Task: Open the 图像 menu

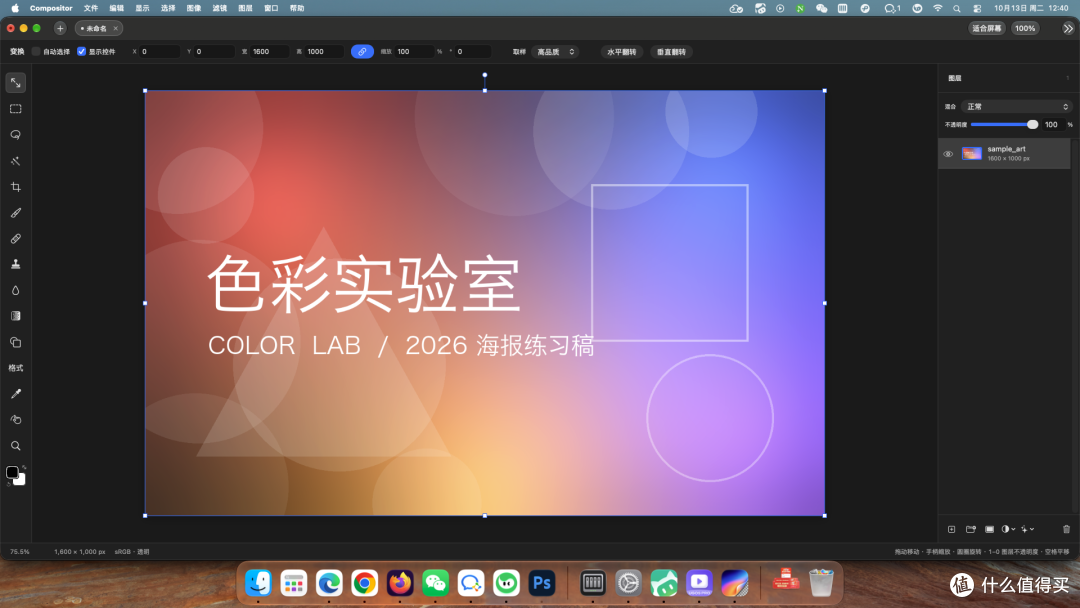Action: 194,8
